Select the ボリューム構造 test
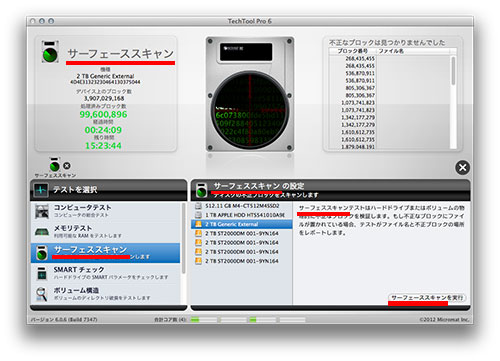This screenshot has width=500, height=361. click(106, 294)
